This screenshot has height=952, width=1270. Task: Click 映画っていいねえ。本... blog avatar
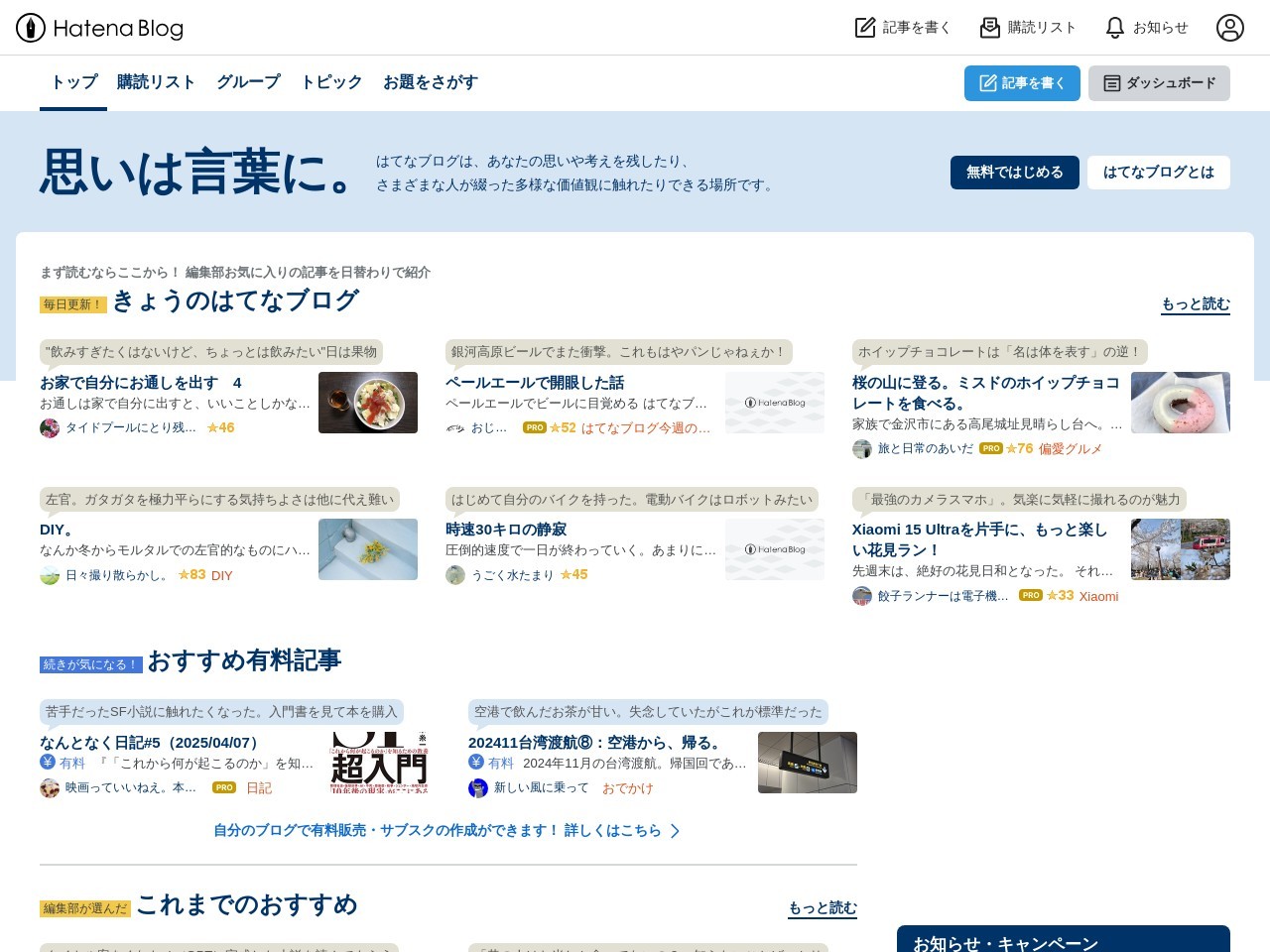(50, 788)
